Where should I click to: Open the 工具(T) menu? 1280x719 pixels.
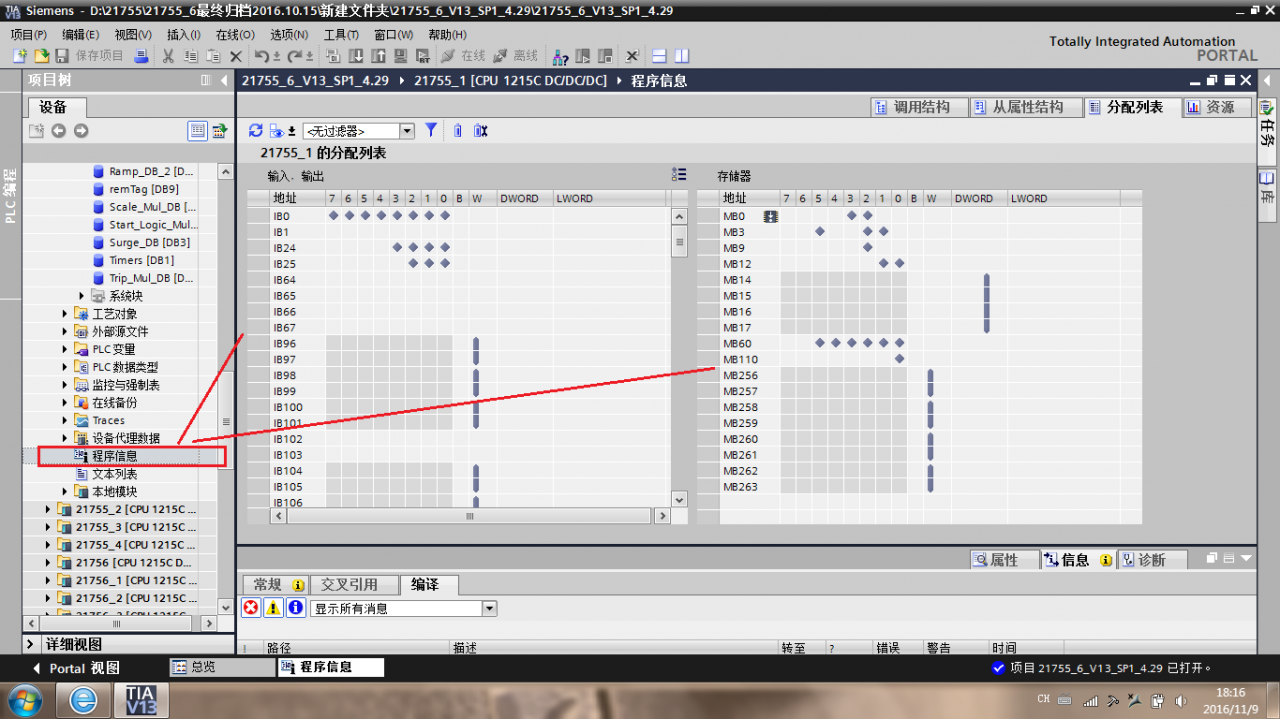[341, 34]
